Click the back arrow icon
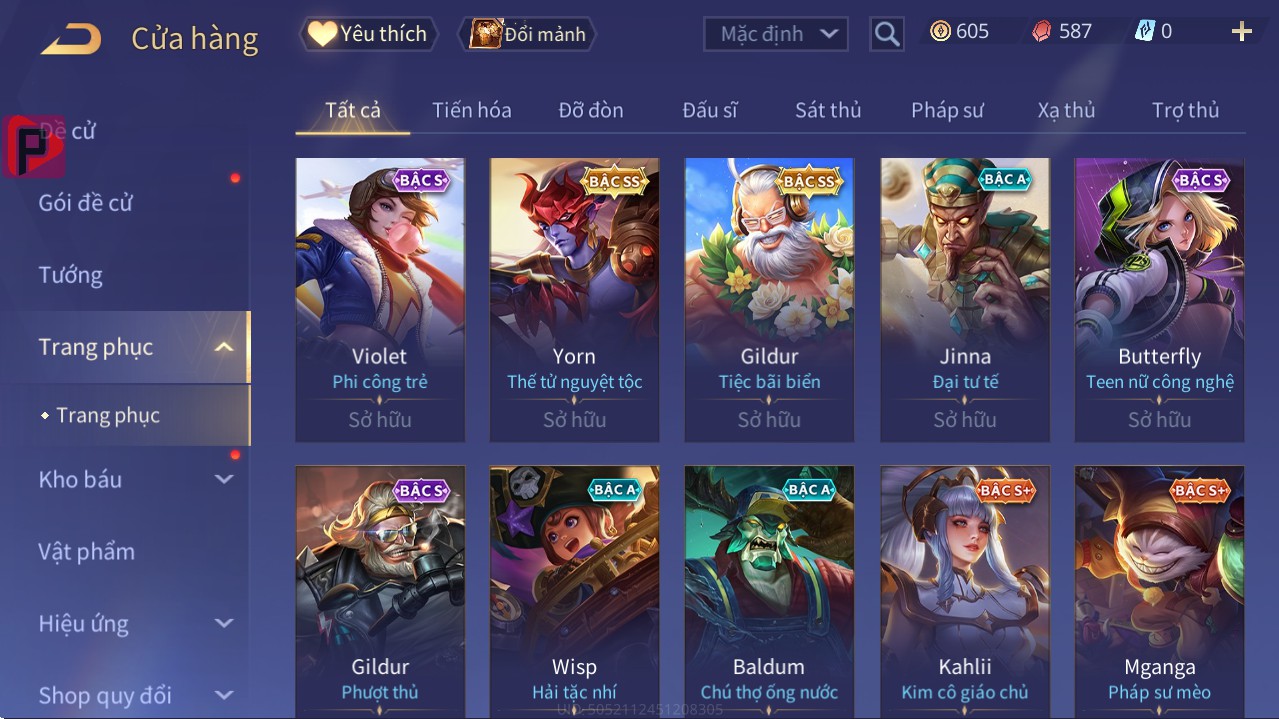The width and height of the screenshot is (1279, 719). coord(71,40)
